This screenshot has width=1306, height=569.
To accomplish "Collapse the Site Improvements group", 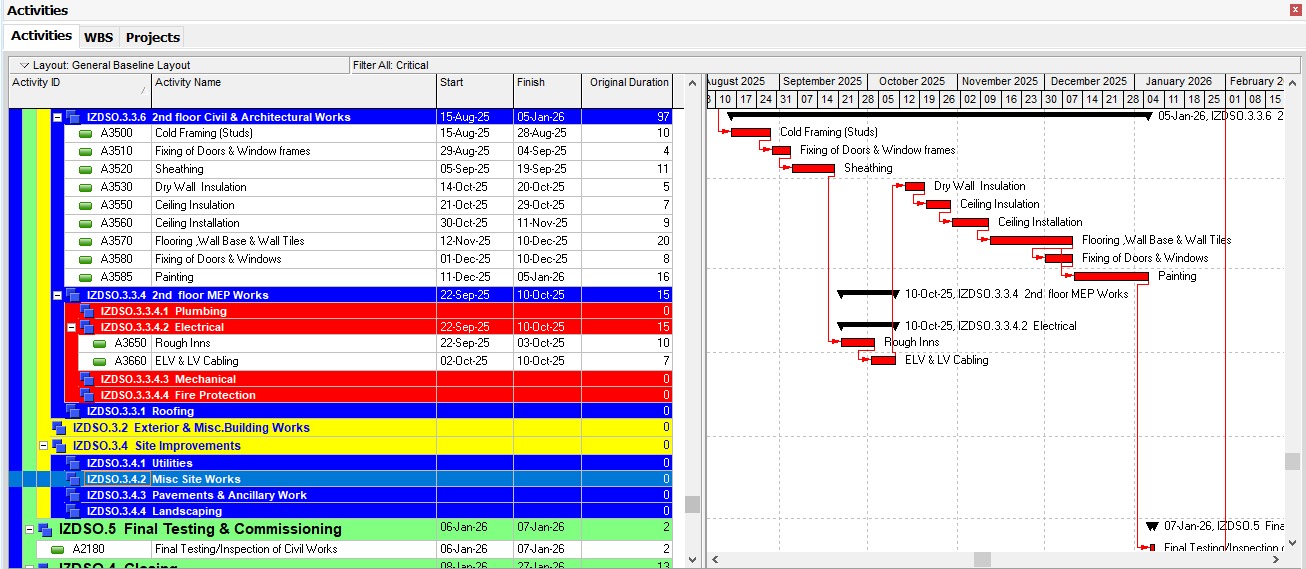I will 43,446.
